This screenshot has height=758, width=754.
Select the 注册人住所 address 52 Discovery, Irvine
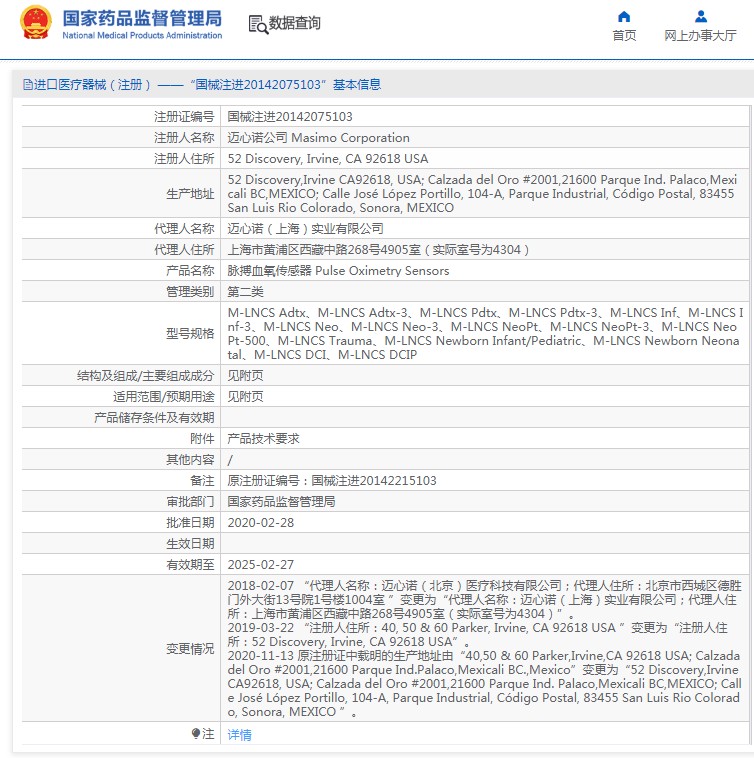coord(328,159)
